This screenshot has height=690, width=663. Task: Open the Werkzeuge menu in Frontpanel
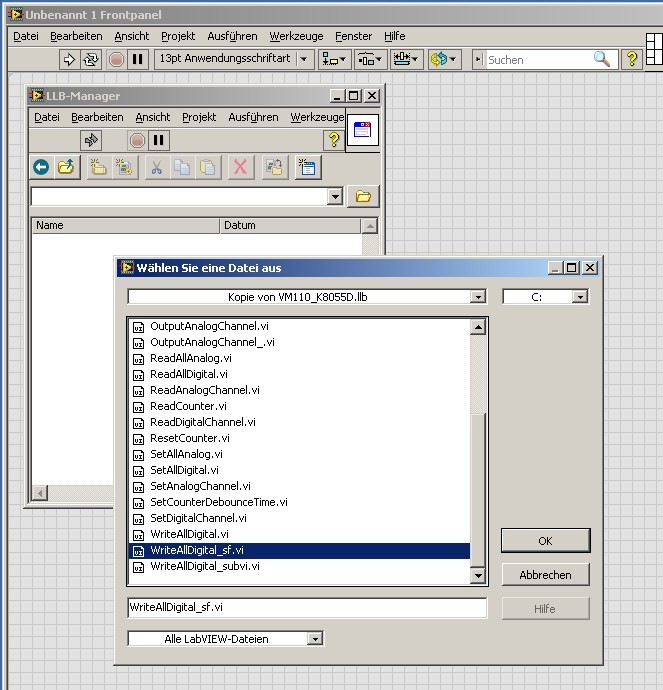pos(297,36)
